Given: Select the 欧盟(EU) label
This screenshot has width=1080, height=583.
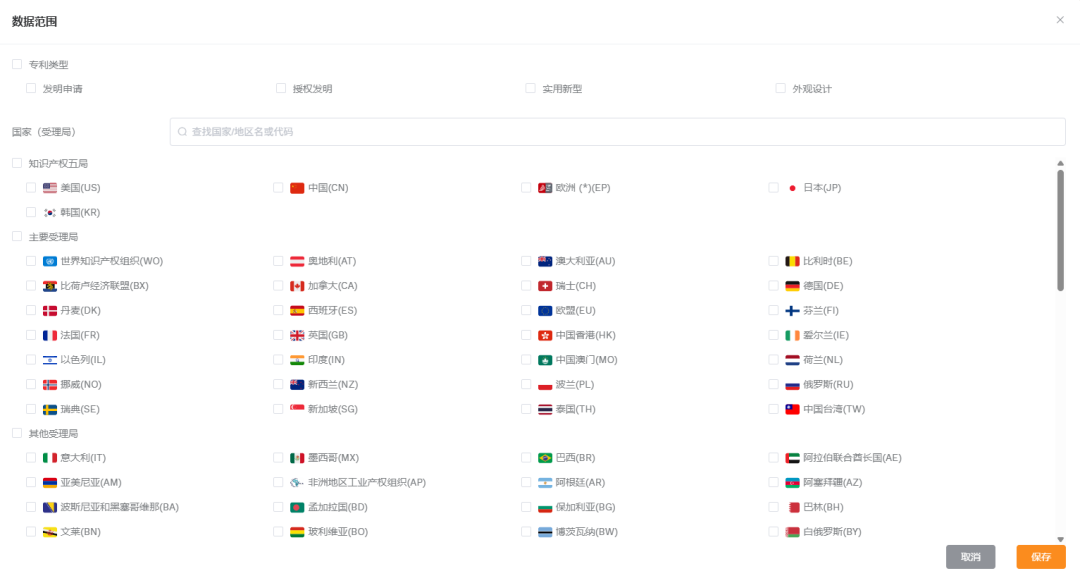Looking at the screenshot, I should tap(576, 311).
